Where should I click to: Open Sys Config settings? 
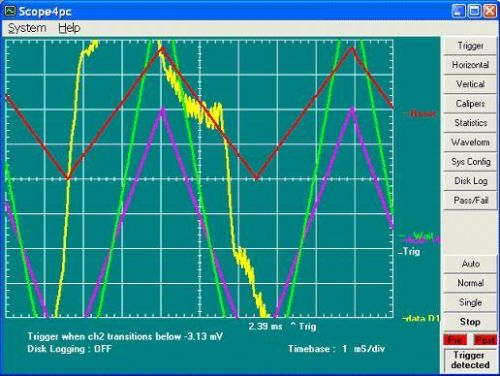coord(470,162)
